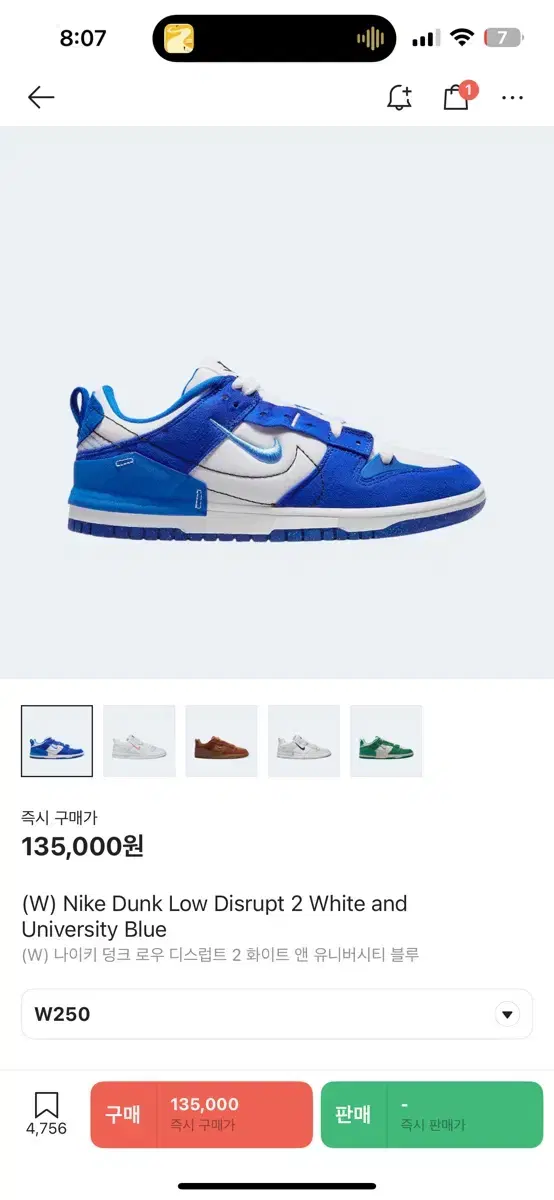Tap the audio waveform indicator in Dynamic Island

(370, 39)
